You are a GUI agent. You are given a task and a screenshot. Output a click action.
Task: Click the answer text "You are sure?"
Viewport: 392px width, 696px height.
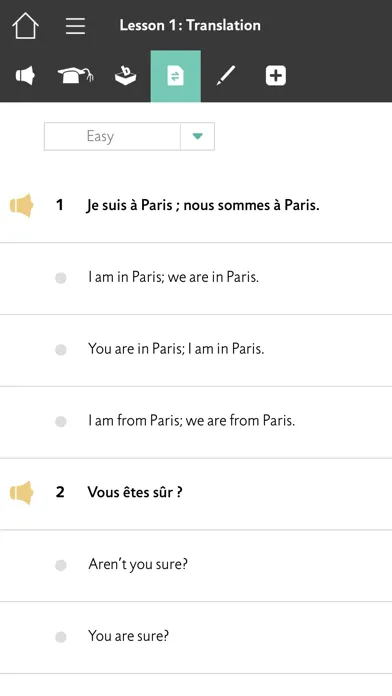tap(128, 636)
